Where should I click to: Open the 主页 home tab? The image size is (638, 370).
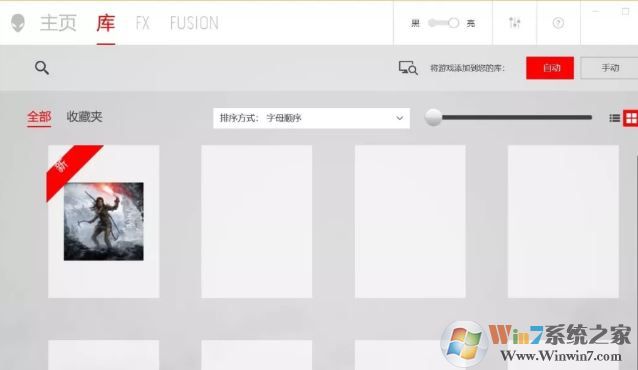(58, 23)
